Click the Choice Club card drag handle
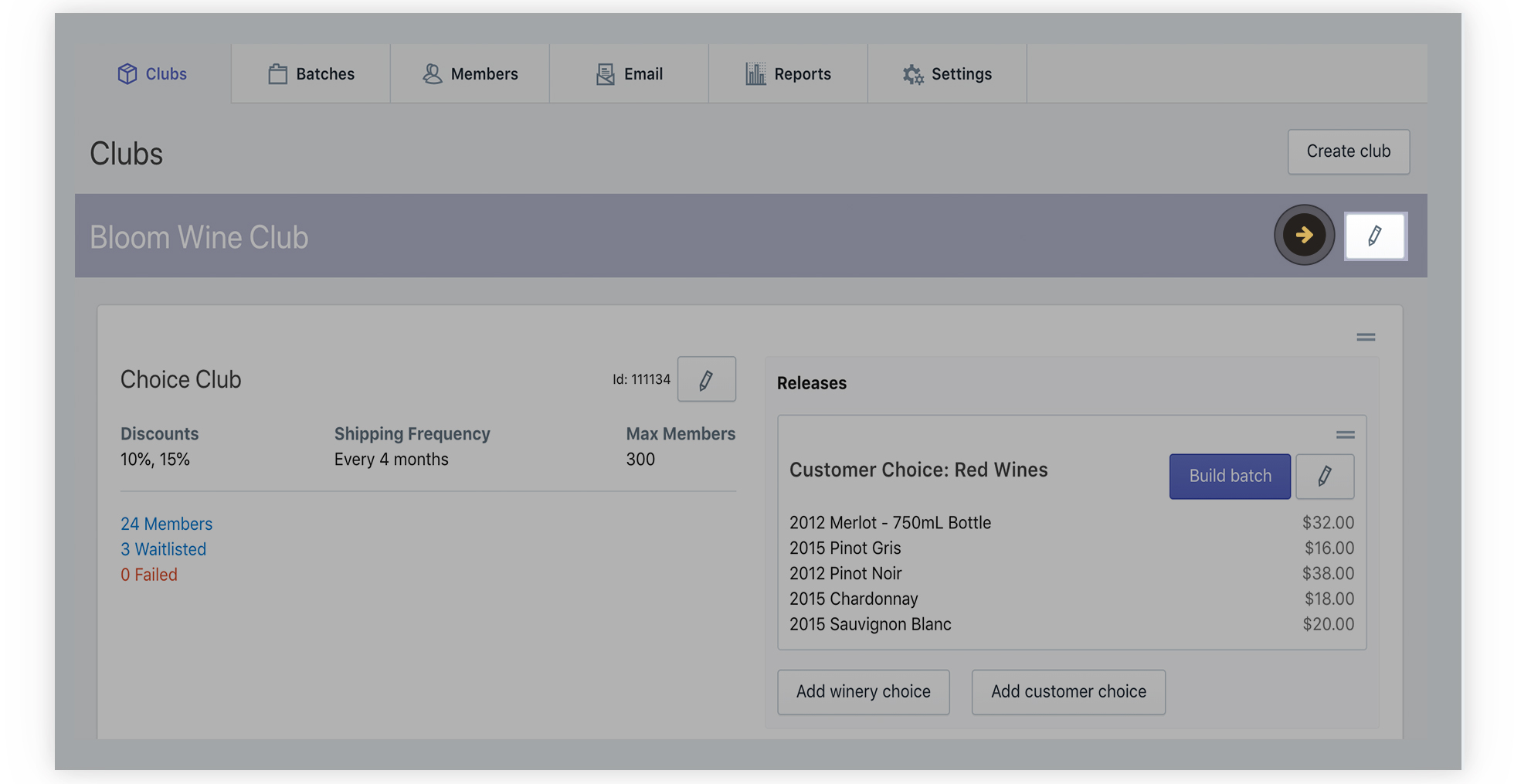Image resolution: width=1514 pixels, height=784 pixels. pos(1365,337)
